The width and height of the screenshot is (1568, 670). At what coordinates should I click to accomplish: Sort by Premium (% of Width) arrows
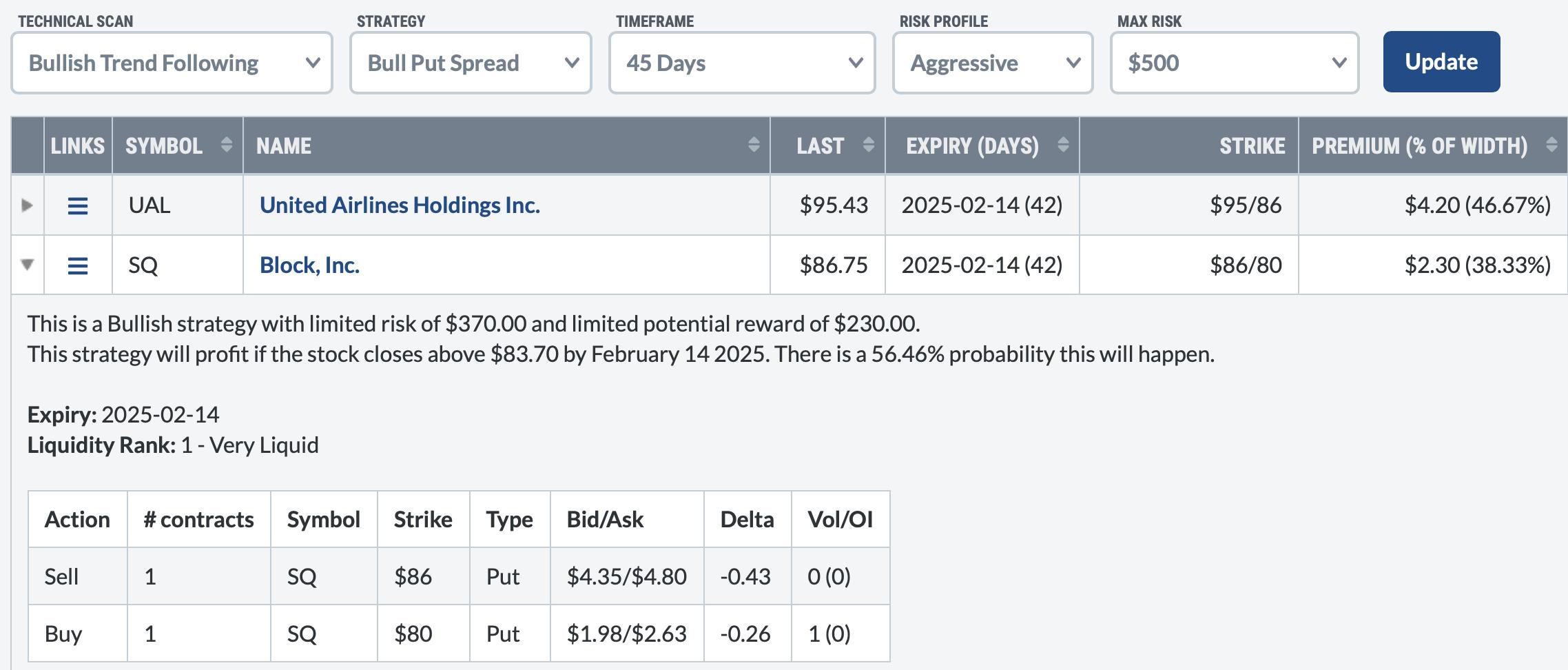click(x=1551, y=145)
